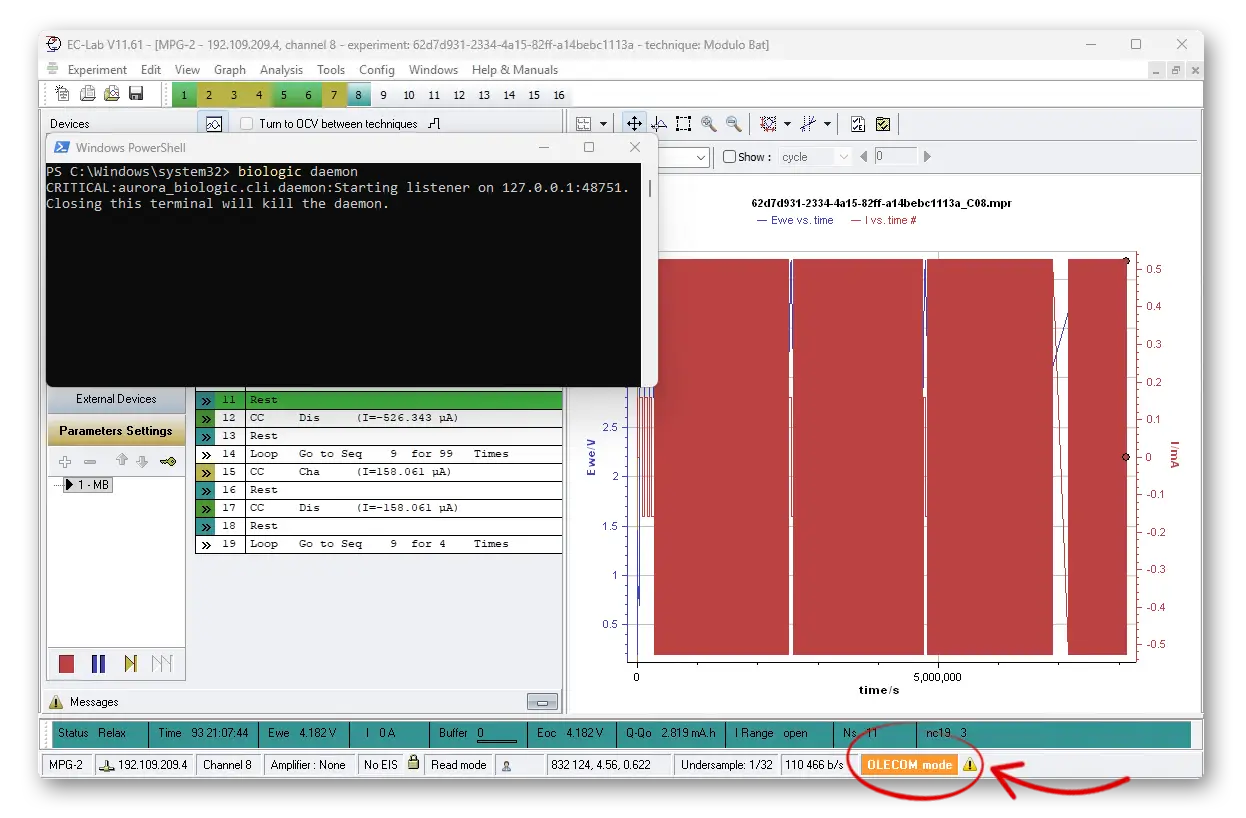This screenshot has width=1246, height=818.
Task: Toggle the arrow marker on sequence row 17
Action: tap(206, 508)
